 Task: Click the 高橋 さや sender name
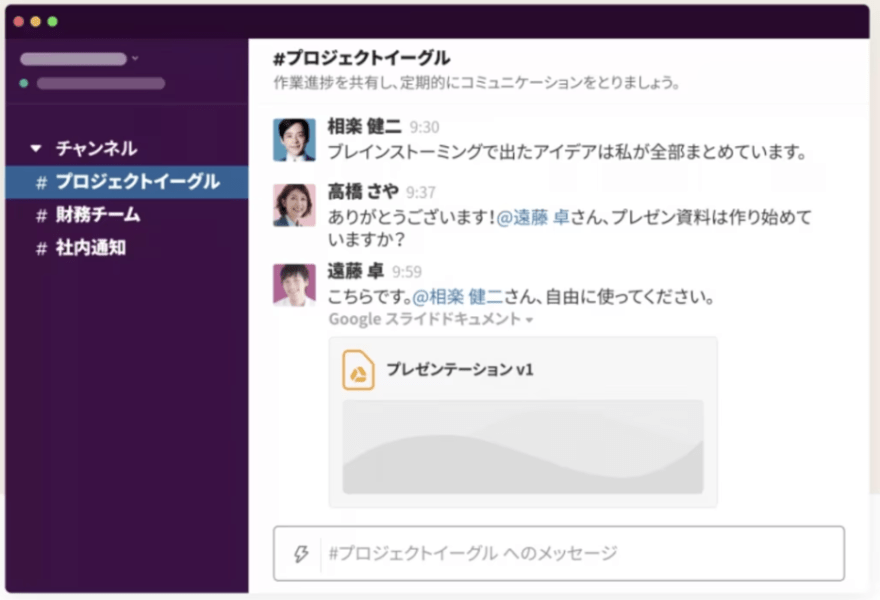tap(363, 193)
